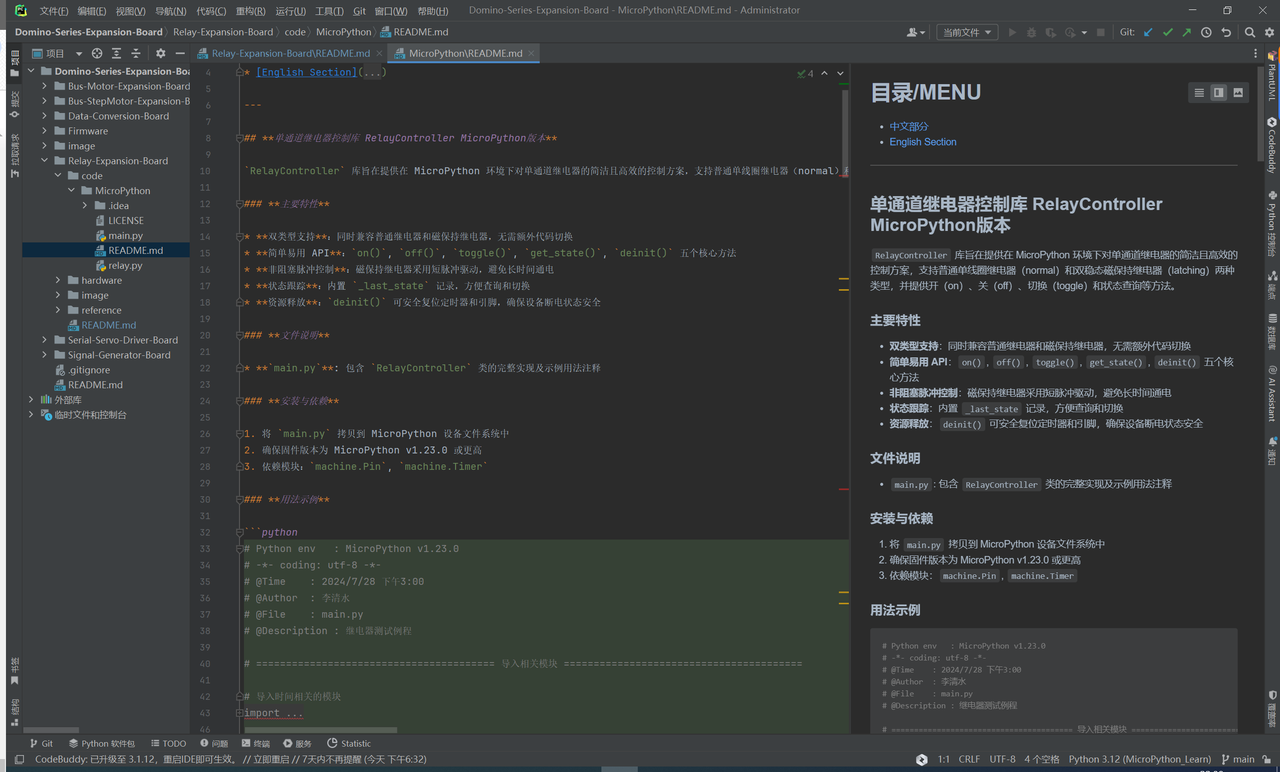Go to next highlighted problem arrow

(x=840, y=73)
